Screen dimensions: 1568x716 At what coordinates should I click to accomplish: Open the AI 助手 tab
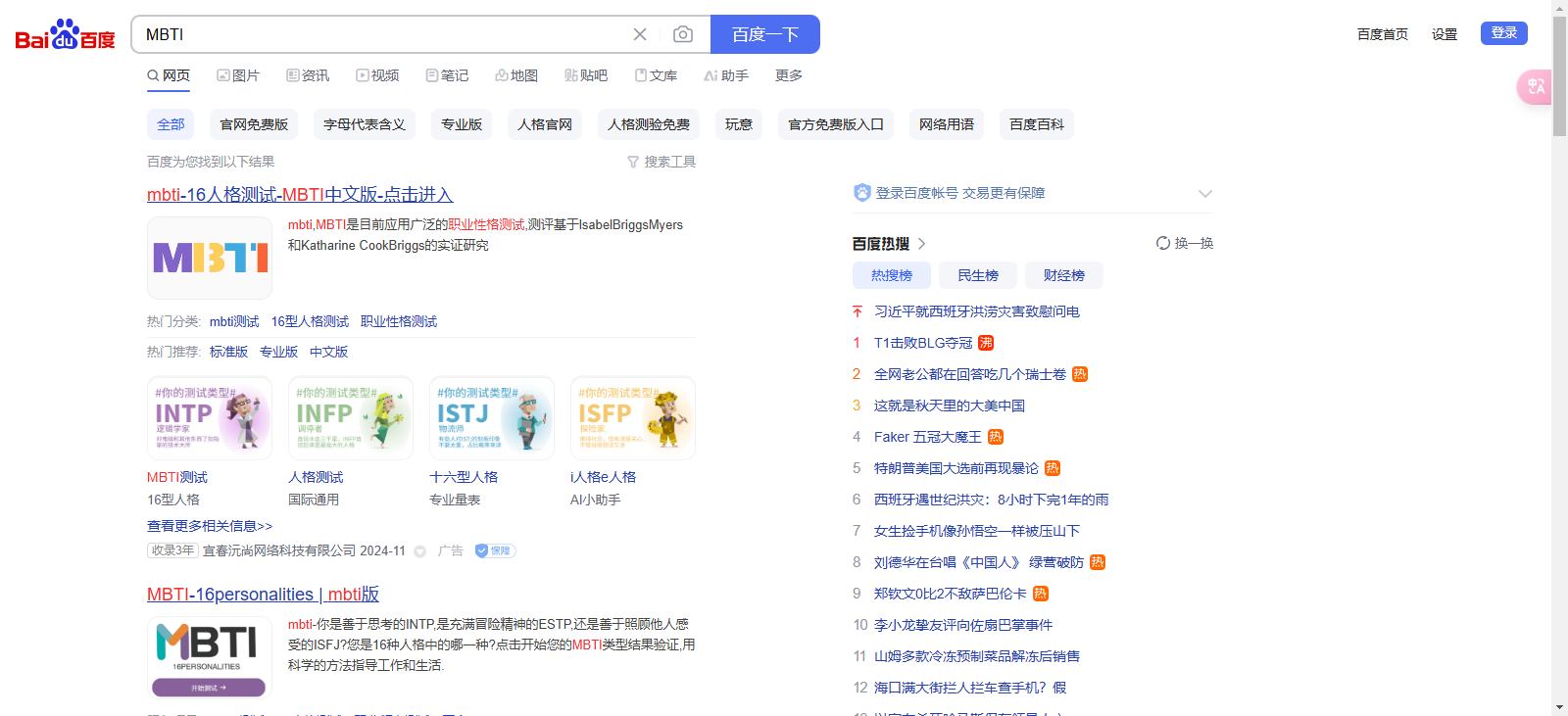click(x=726, y=75)
